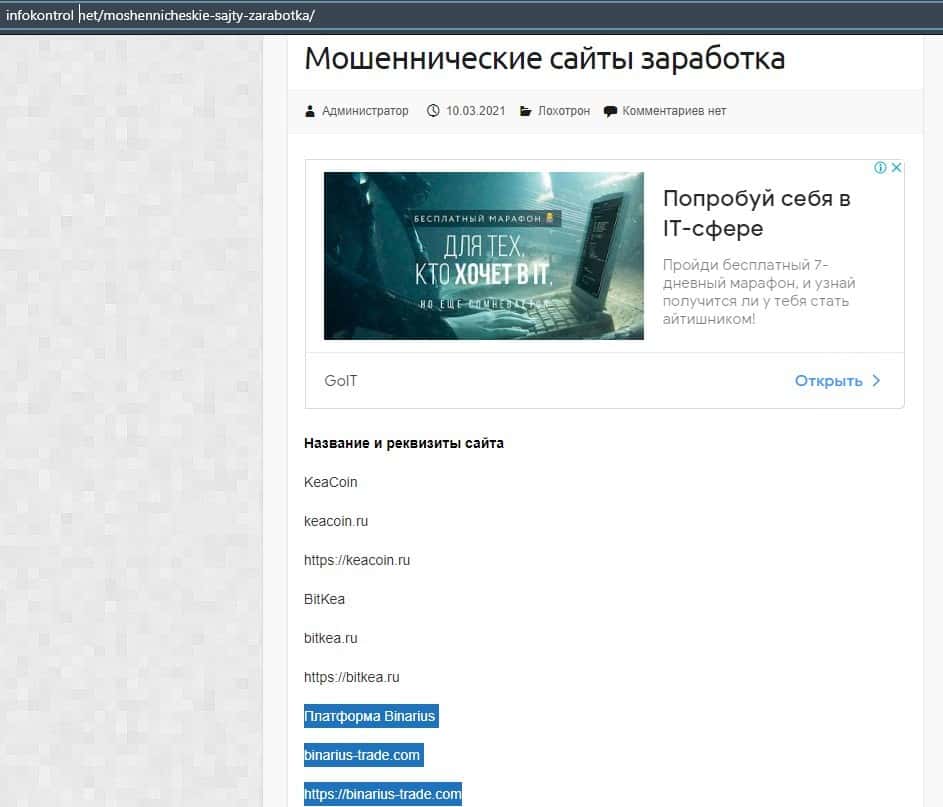This screenshot has height=807, width=943.
Task: Click the ad headline Попробуй себя в IT-сфере
Action: coord(756,213)
